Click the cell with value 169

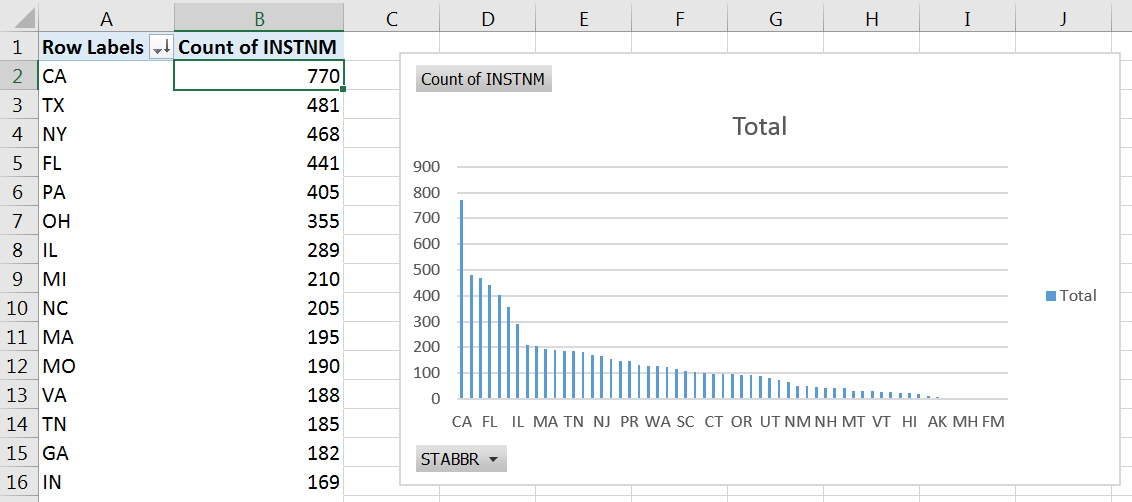click(258, 482)
